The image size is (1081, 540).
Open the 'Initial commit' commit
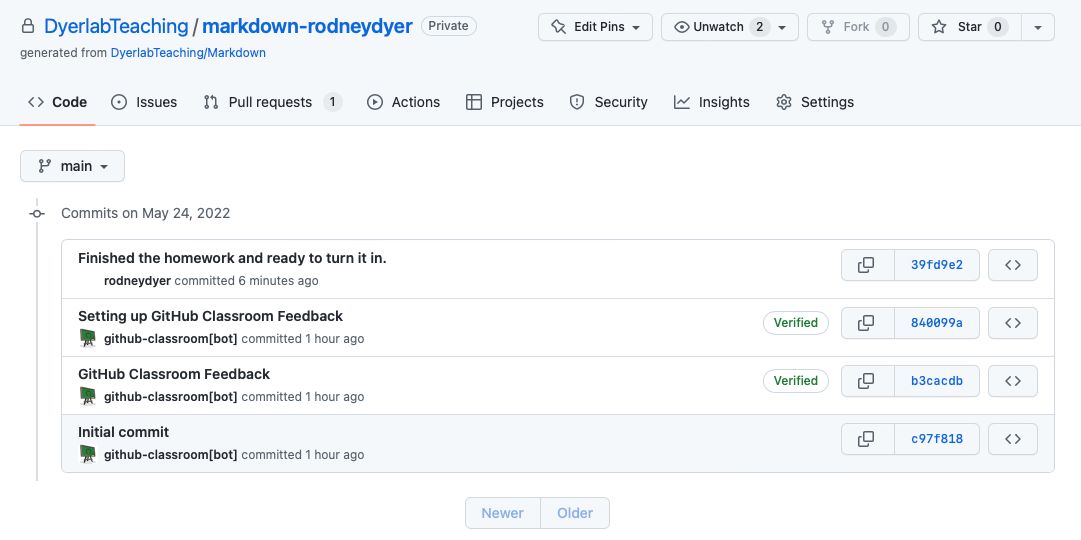pos(123,432)
